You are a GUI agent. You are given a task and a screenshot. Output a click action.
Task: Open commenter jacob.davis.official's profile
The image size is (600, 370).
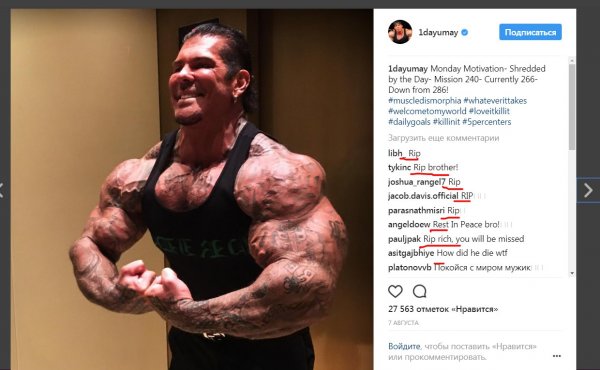click(x=423, y=196)
